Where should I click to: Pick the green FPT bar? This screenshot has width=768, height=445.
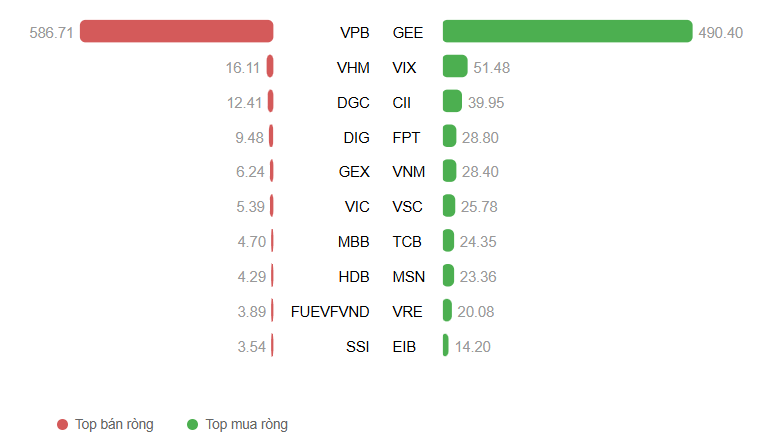(x=449, y=136)
